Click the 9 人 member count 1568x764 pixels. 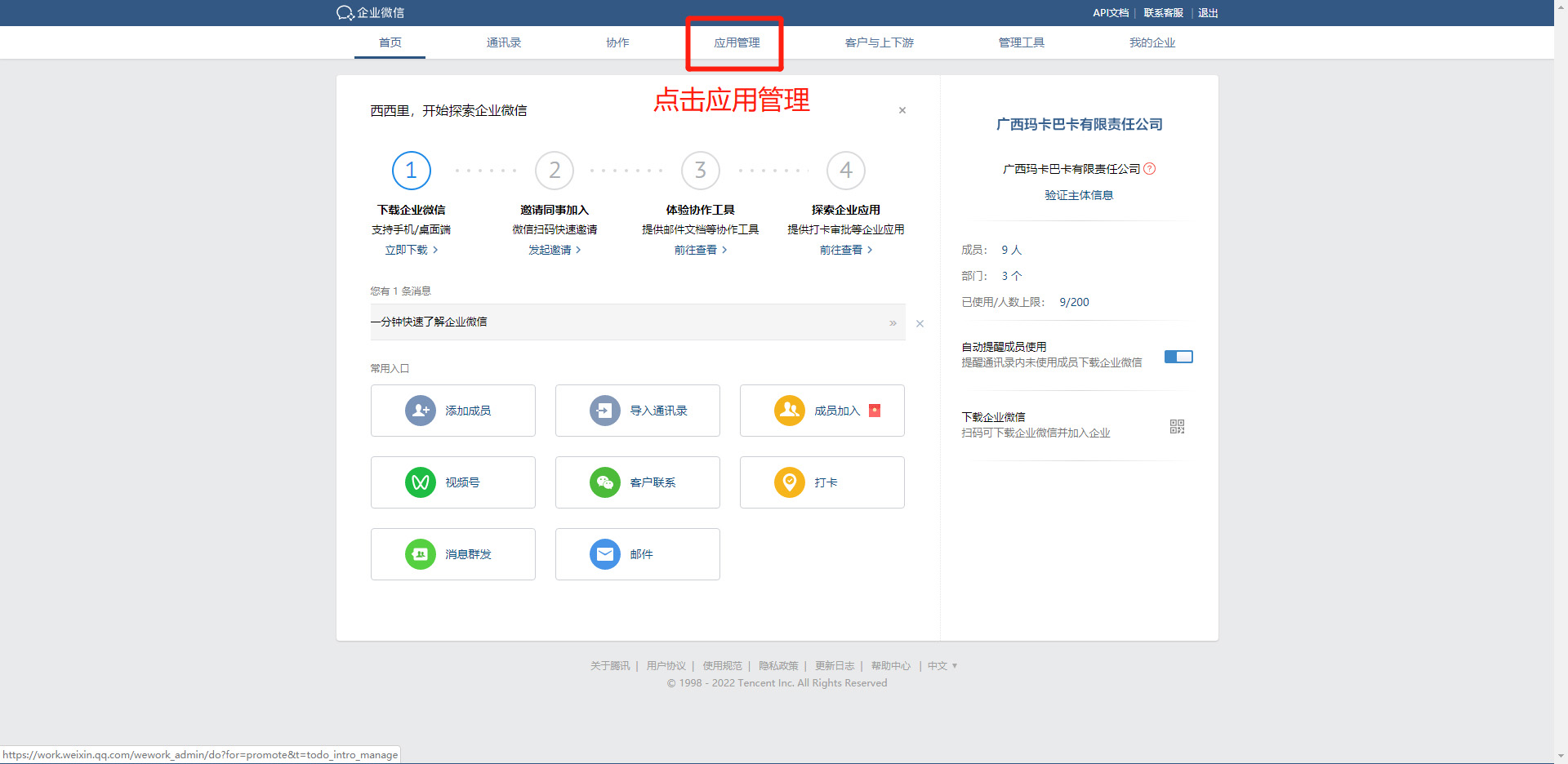pyautogui.click(x=1012, y=250)
